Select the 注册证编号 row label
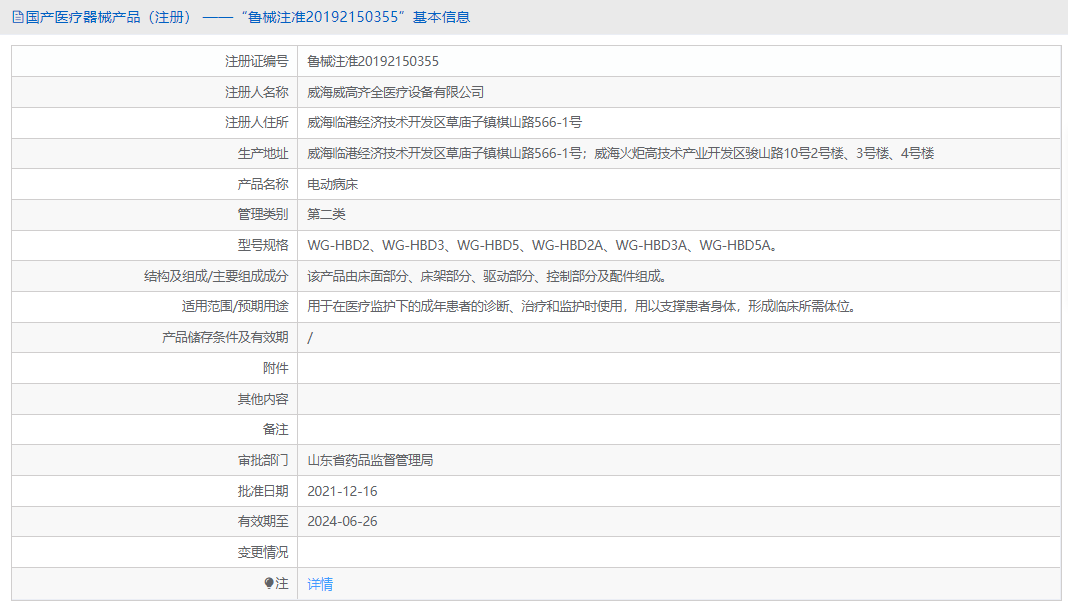This screenshot has width=1068, height=607. pyautogui.click(x=257, y=61)
